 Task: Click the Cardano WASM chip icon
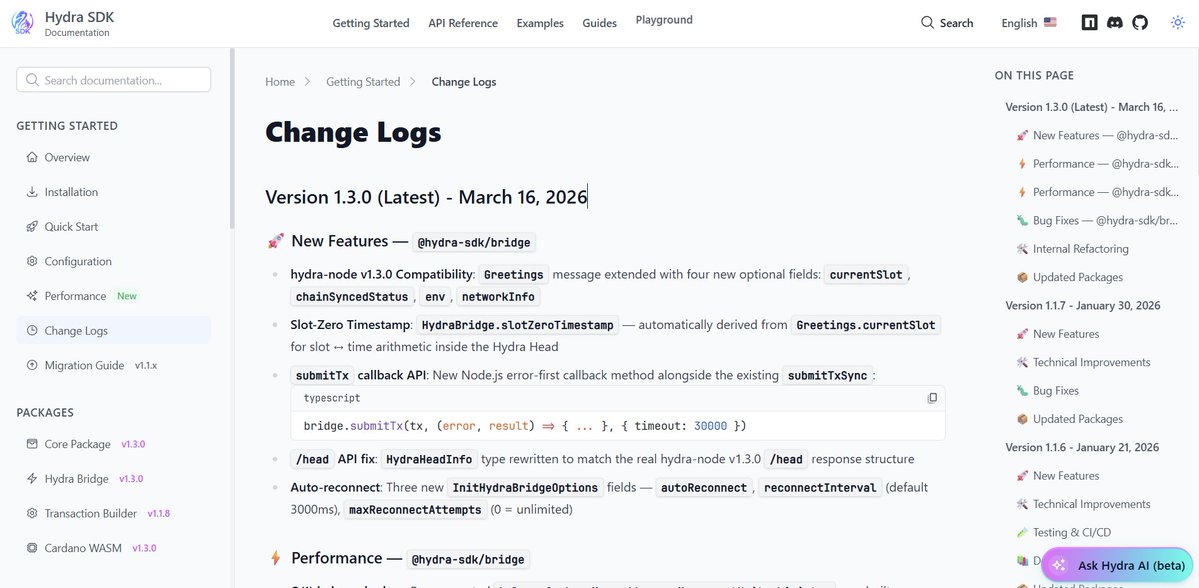coord(32,548)
